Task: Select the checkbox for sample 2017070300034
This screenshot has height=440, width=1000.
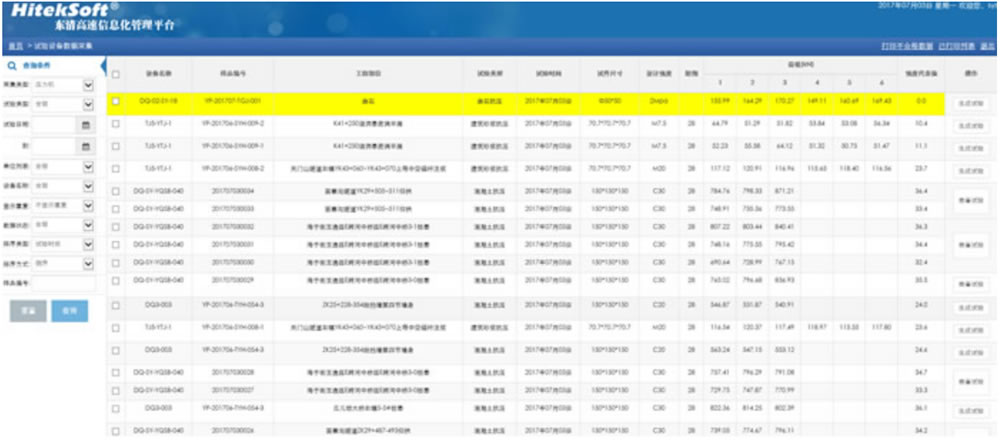Action: coord(116,189)
